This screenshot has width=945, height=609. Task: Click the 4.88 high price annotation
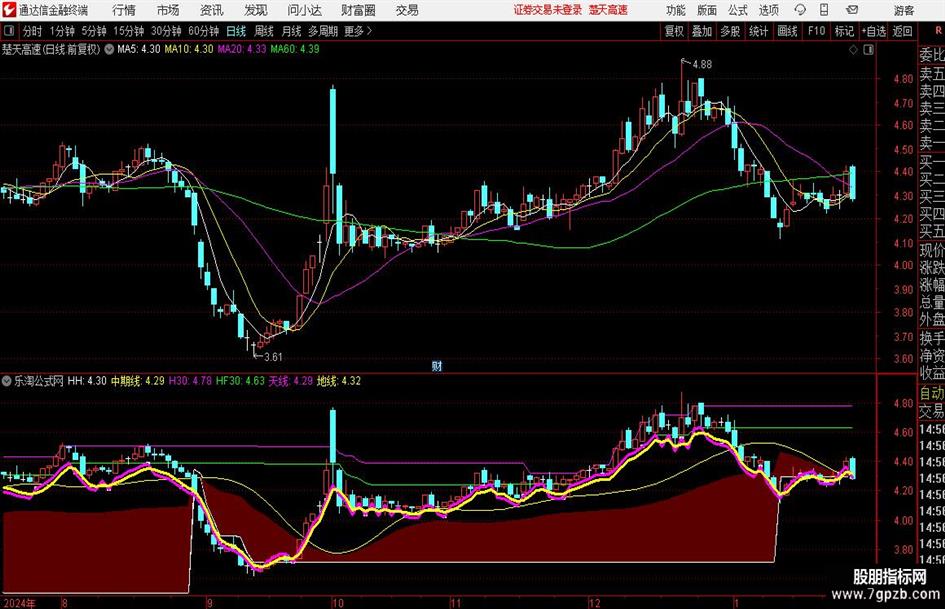[x=702, y=65]
